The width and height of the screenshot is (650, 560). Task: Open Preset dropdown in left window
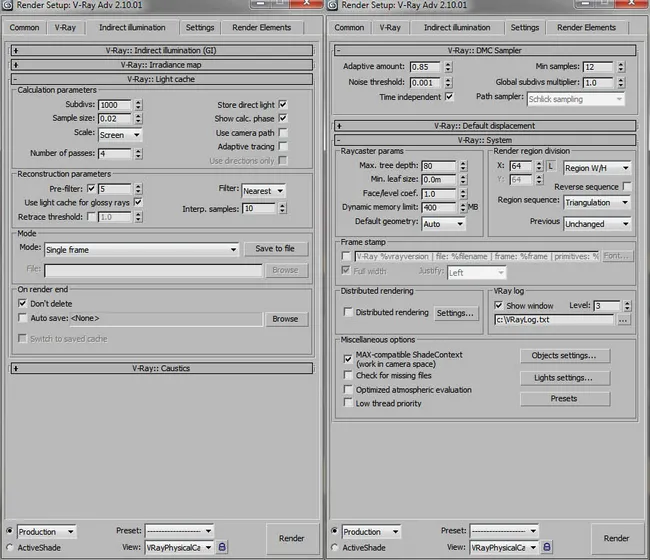point(179,531)
